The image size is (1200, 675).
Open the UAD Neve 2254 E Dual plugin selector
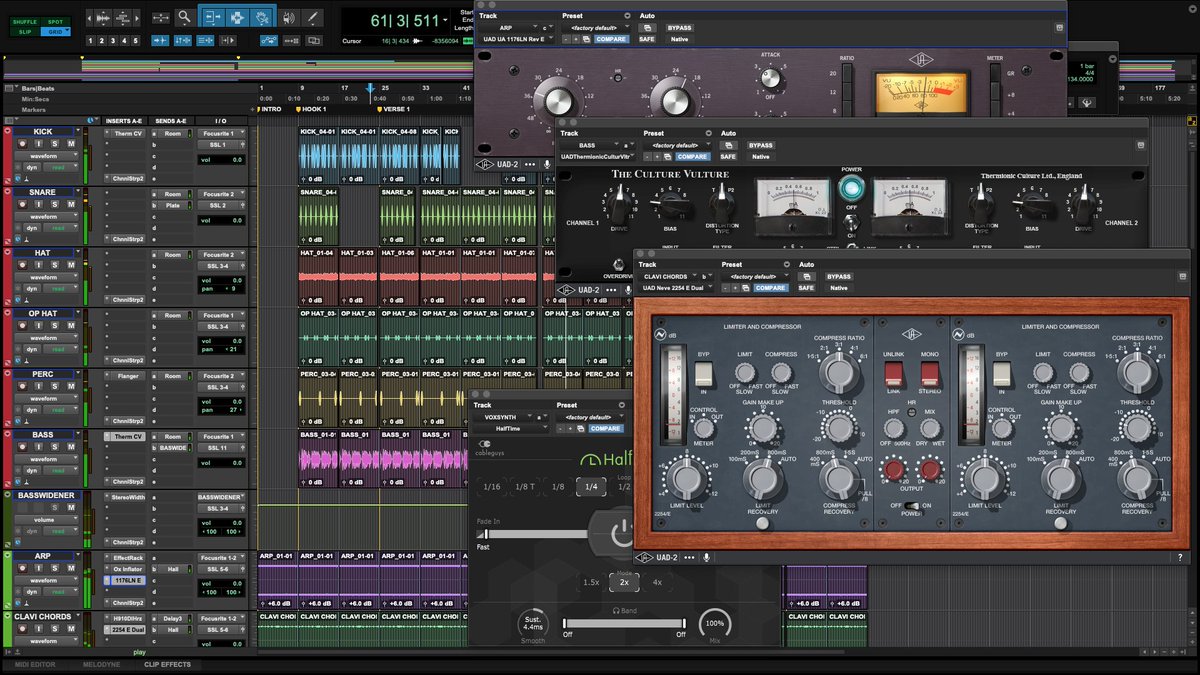pos(675,288)
